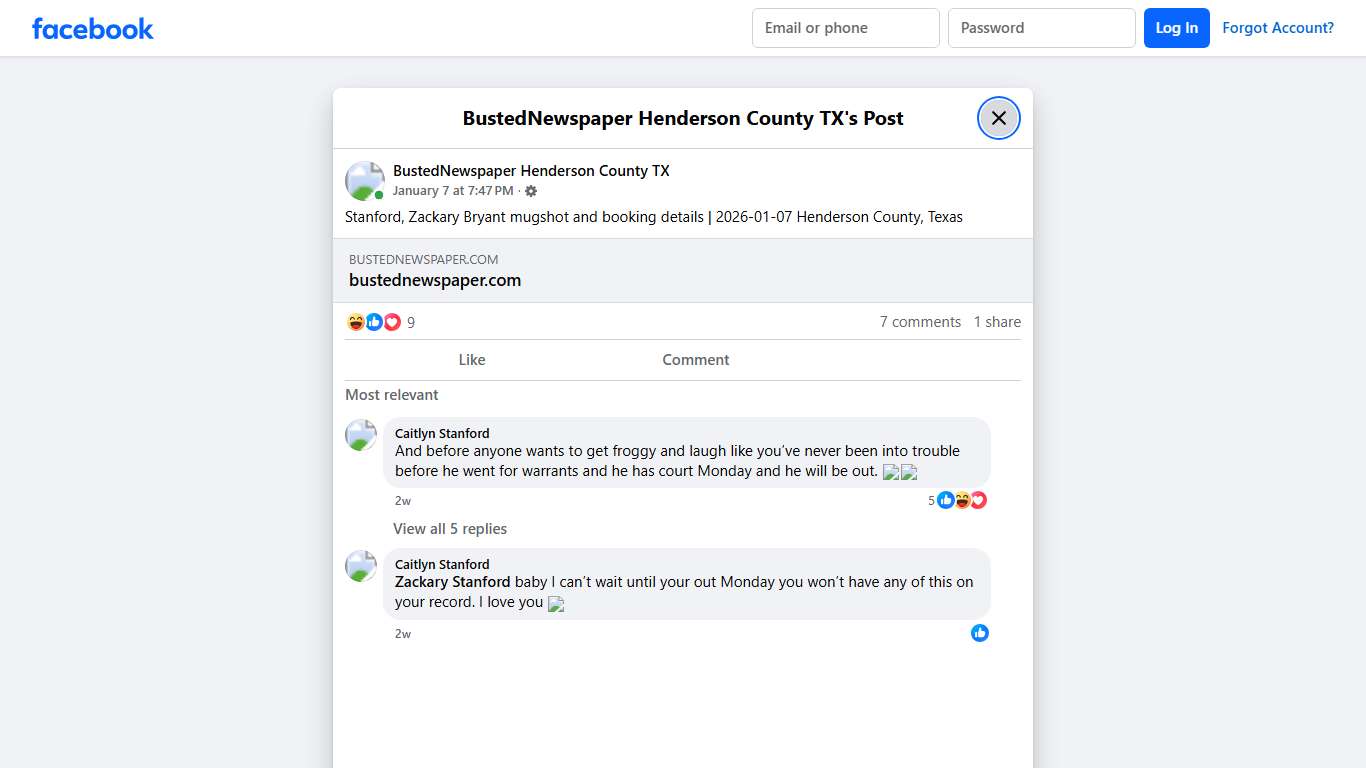
Task: Visit the bustednewspaper.com link
Action: click(x=434, y=280)
